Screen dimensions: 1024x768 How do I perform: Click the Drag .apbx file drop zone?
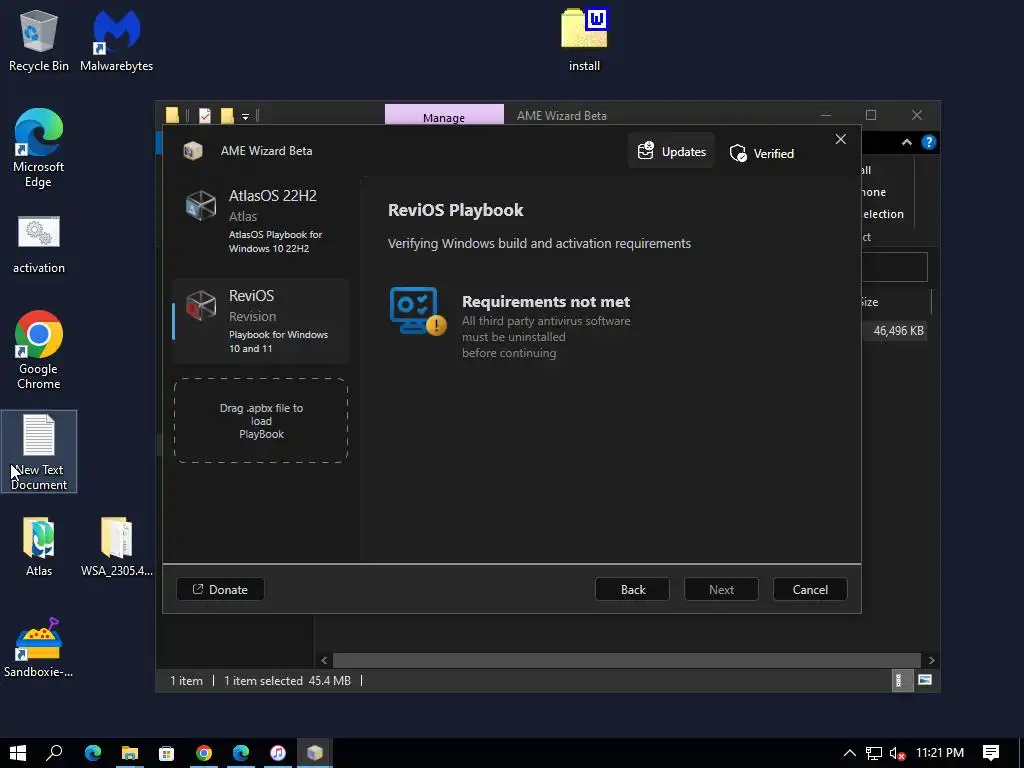click(x=261, y=421)
